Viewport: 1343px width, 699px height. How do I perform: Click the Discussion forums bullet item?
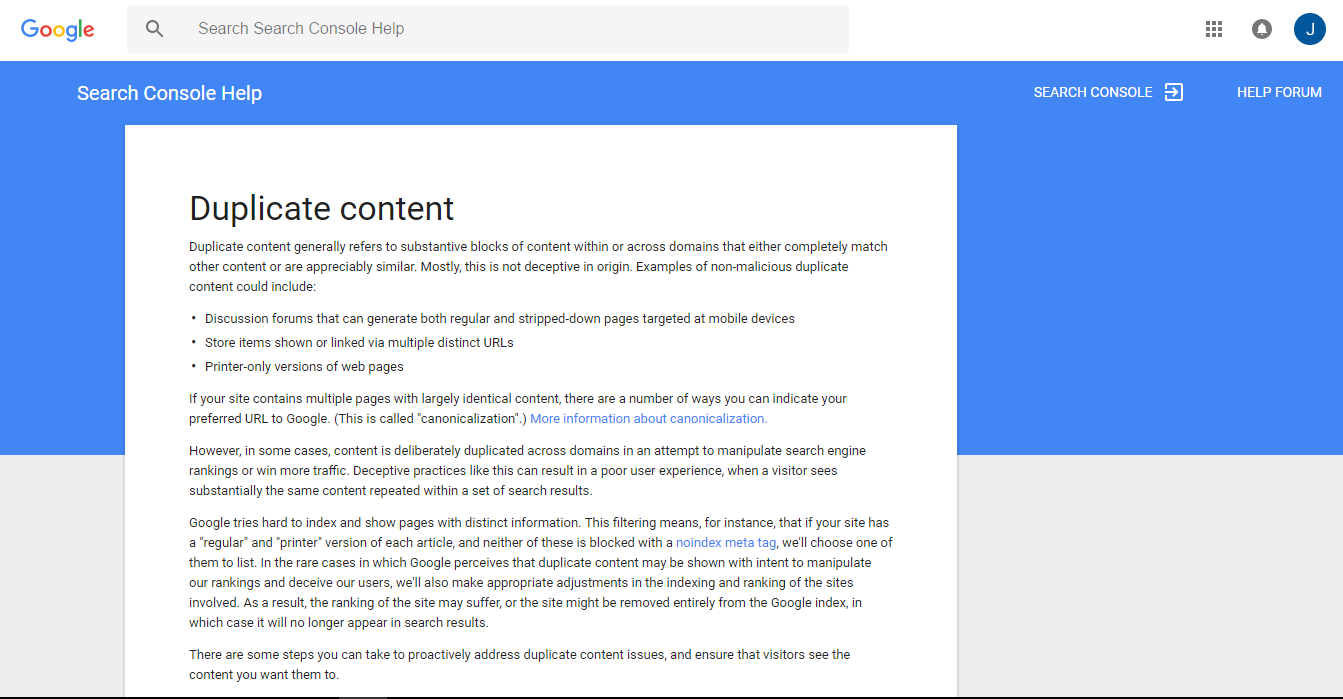click(x=499, y=319)
